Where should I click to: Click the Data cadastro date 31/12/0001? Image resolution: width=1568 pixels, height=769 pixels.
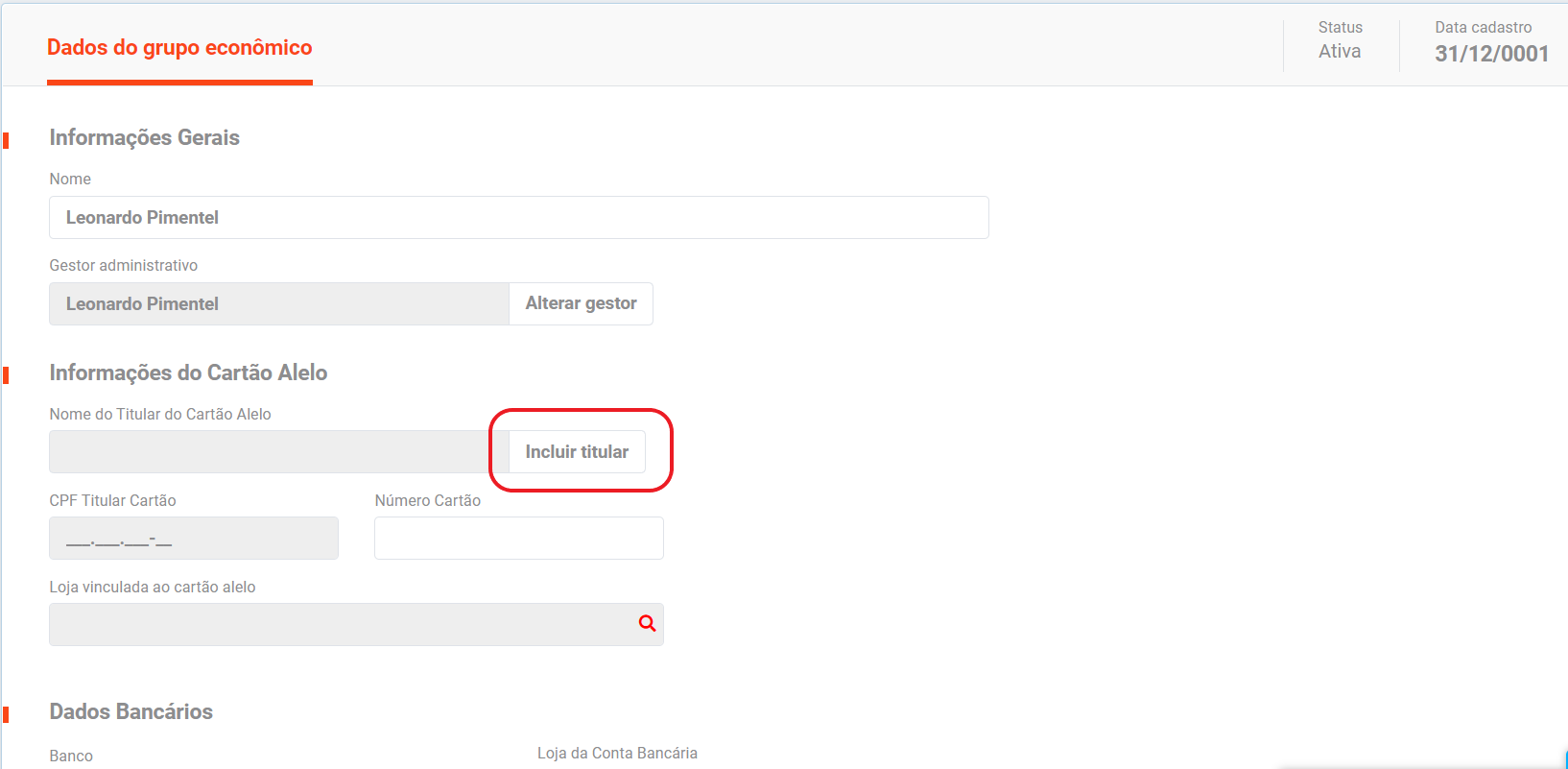1491,54
